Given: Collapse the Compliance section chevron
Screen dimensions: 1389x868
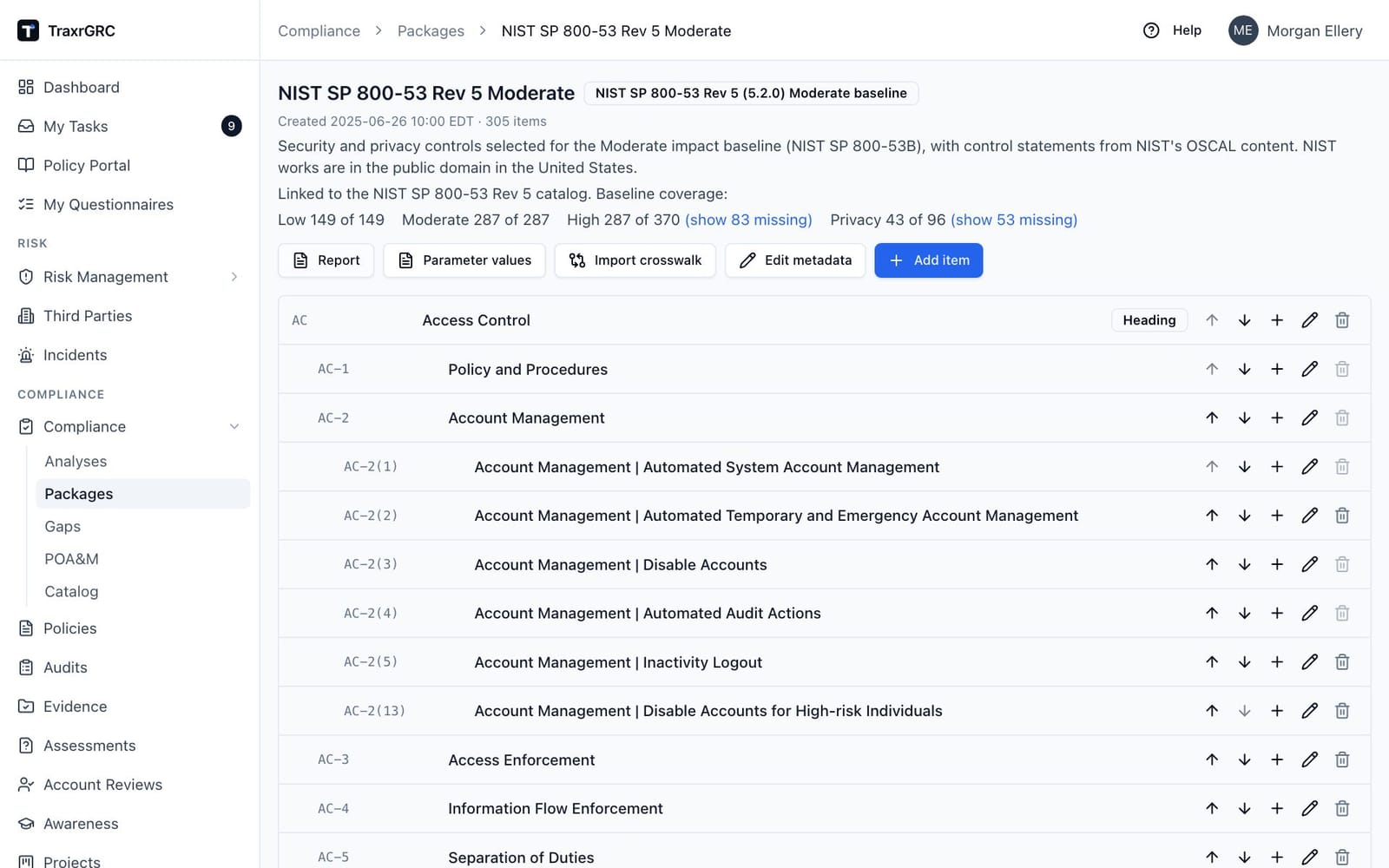Looking at the screenshot, I should [x=234, y=426].
